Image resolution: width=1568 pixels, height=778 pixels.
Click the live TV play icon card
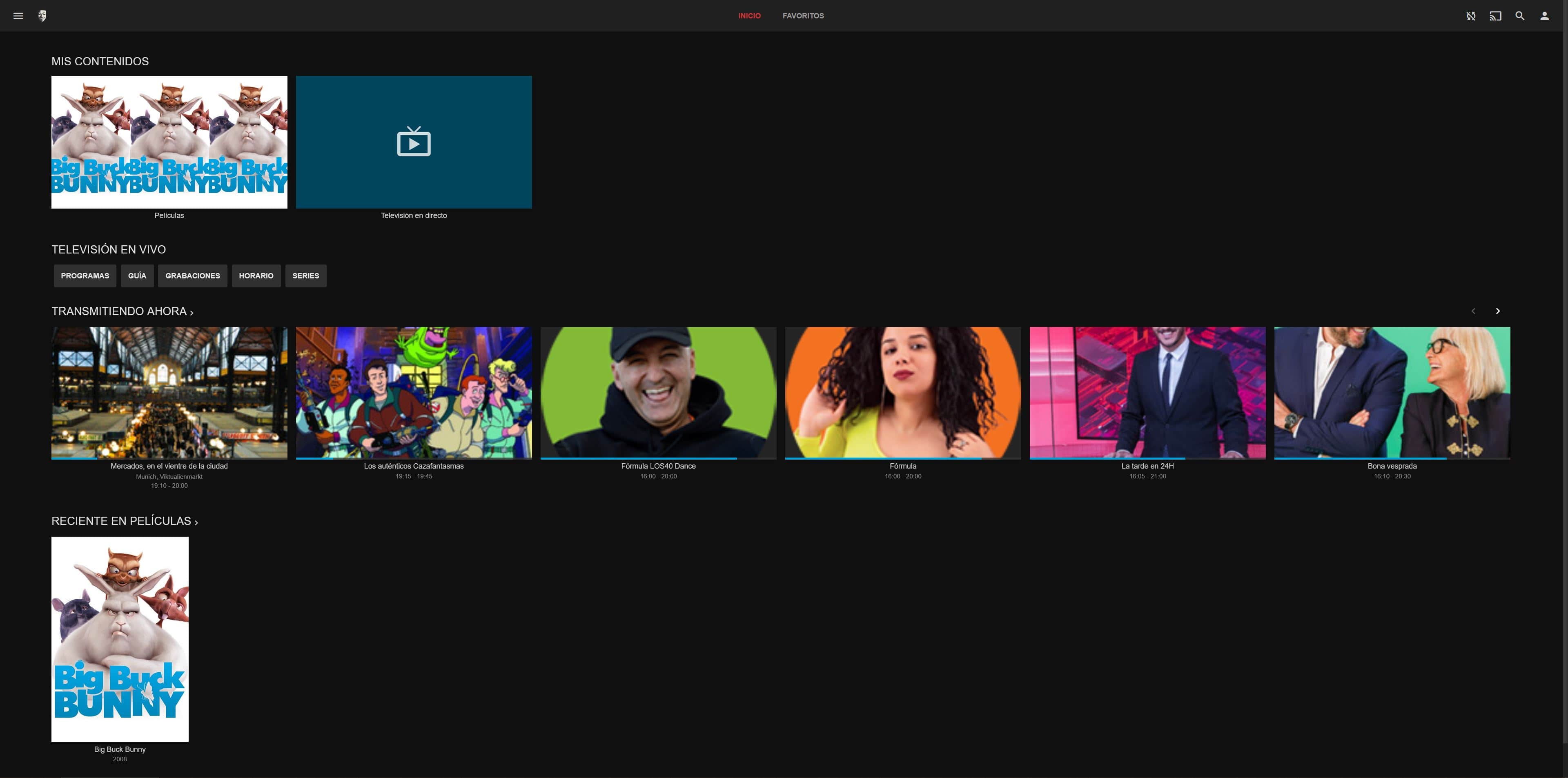(x=413, y=142)
